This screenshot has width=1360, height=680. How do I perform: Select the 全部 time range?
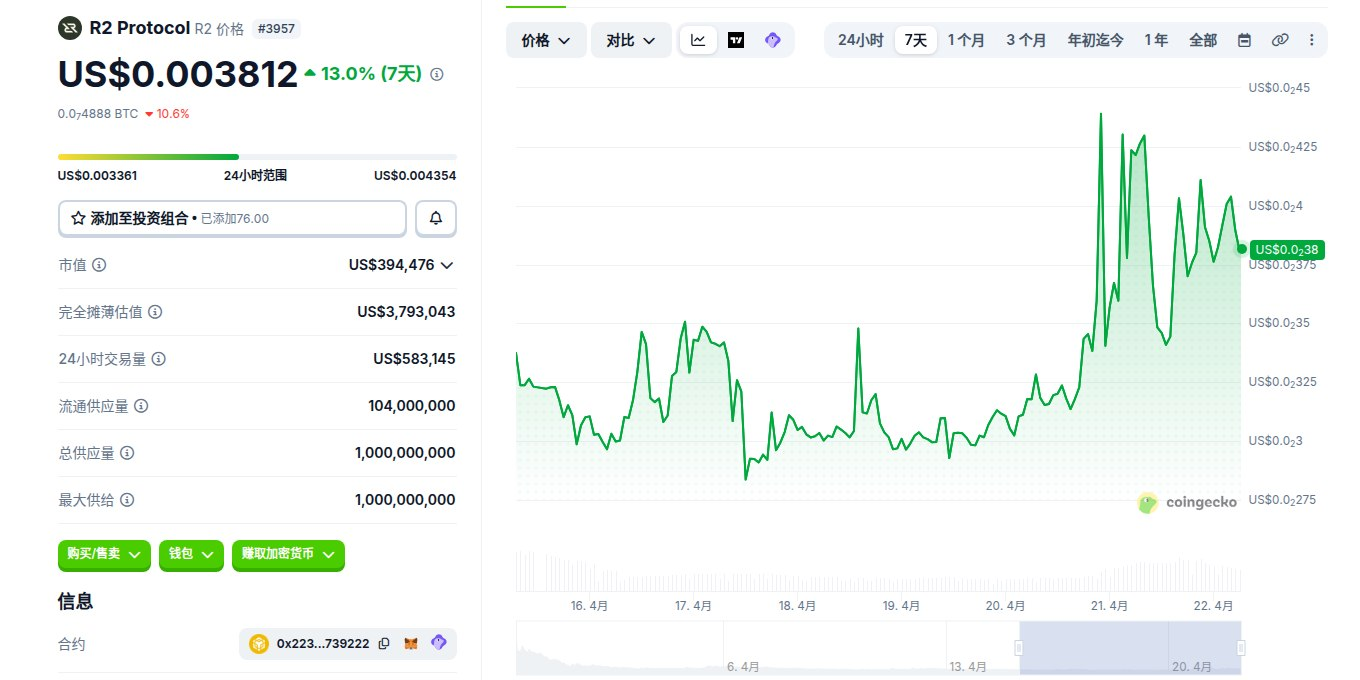click(1203, 40)
